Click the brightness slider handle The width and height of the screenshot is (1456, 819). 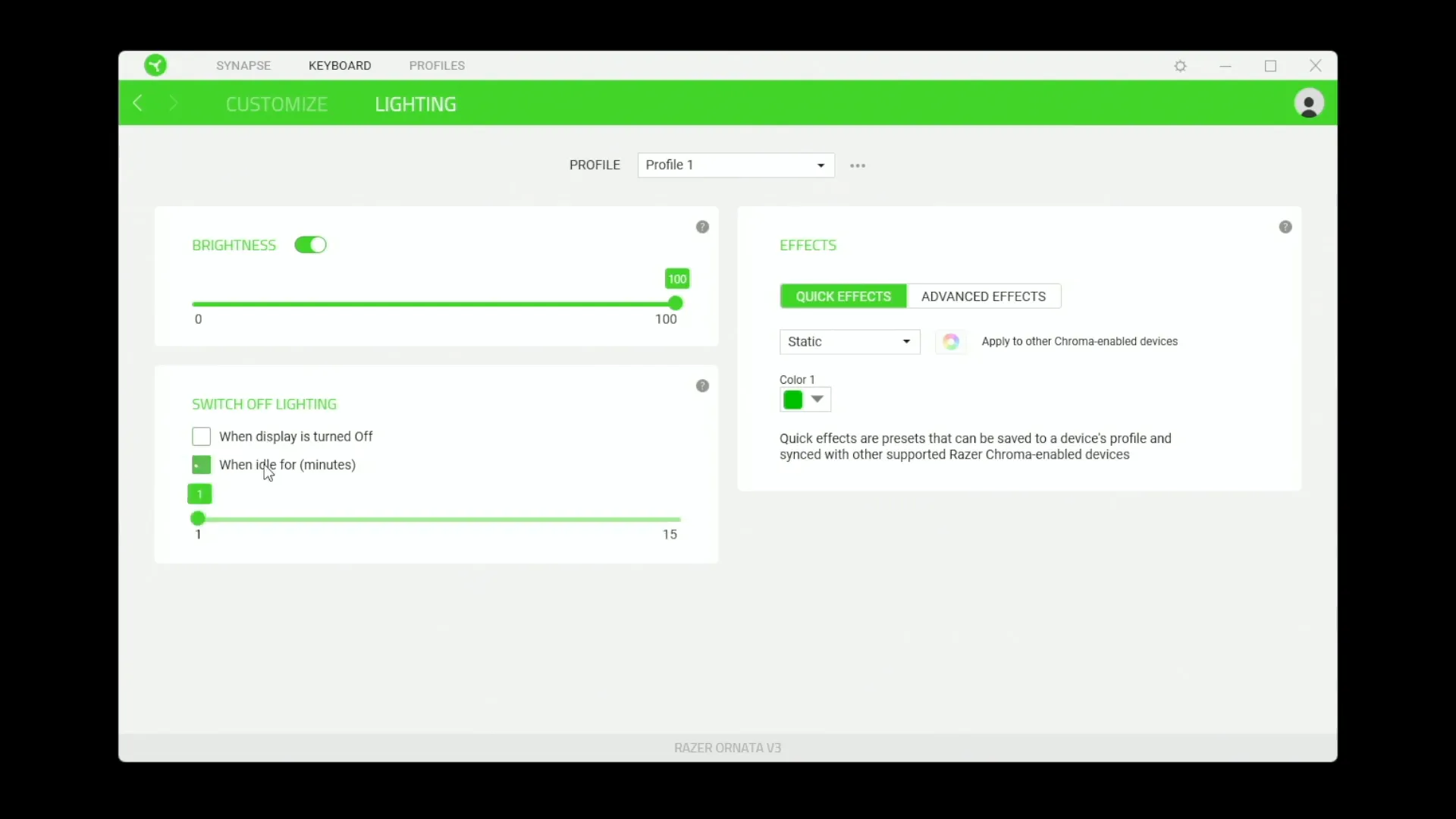676,303
